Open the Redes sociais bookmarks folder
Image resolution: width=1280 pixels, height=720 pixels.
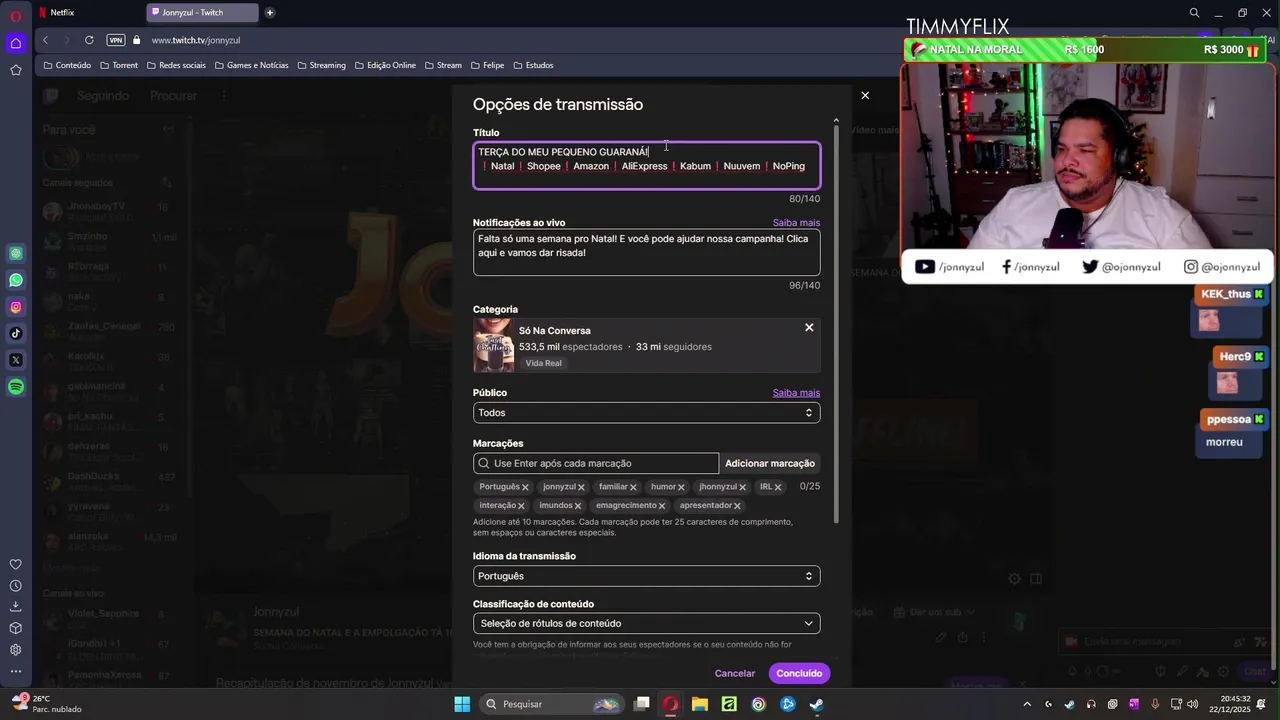(x=176, y=65)
